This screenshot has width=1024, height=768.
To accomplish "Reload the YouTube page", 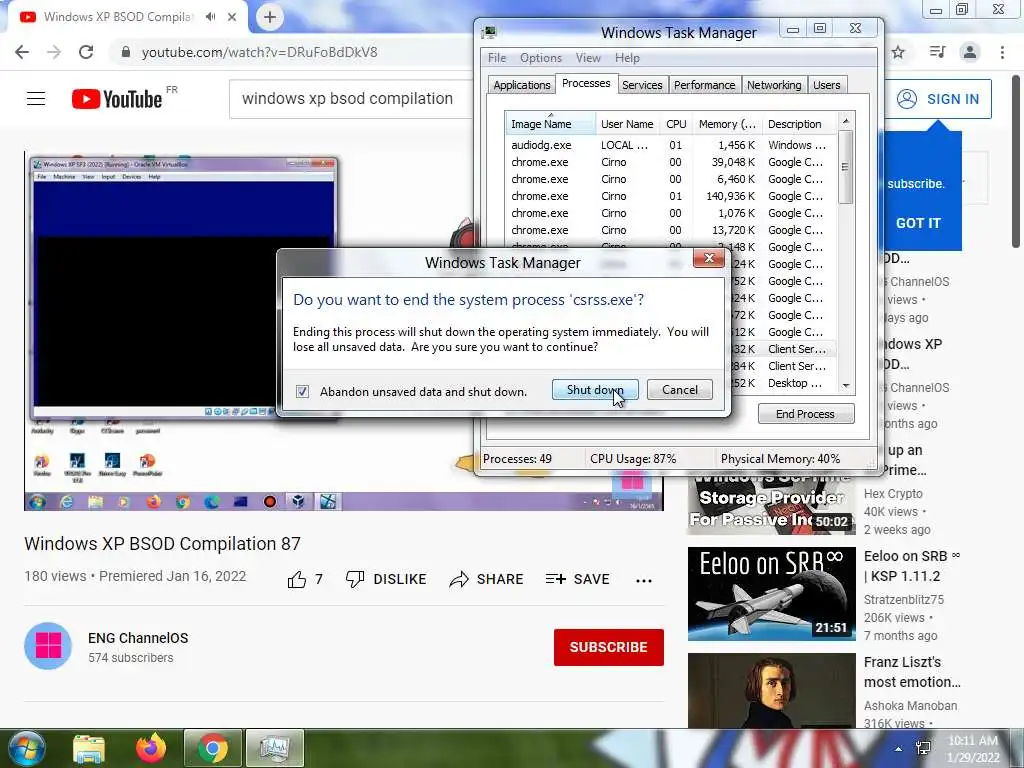I will [86, 52].
